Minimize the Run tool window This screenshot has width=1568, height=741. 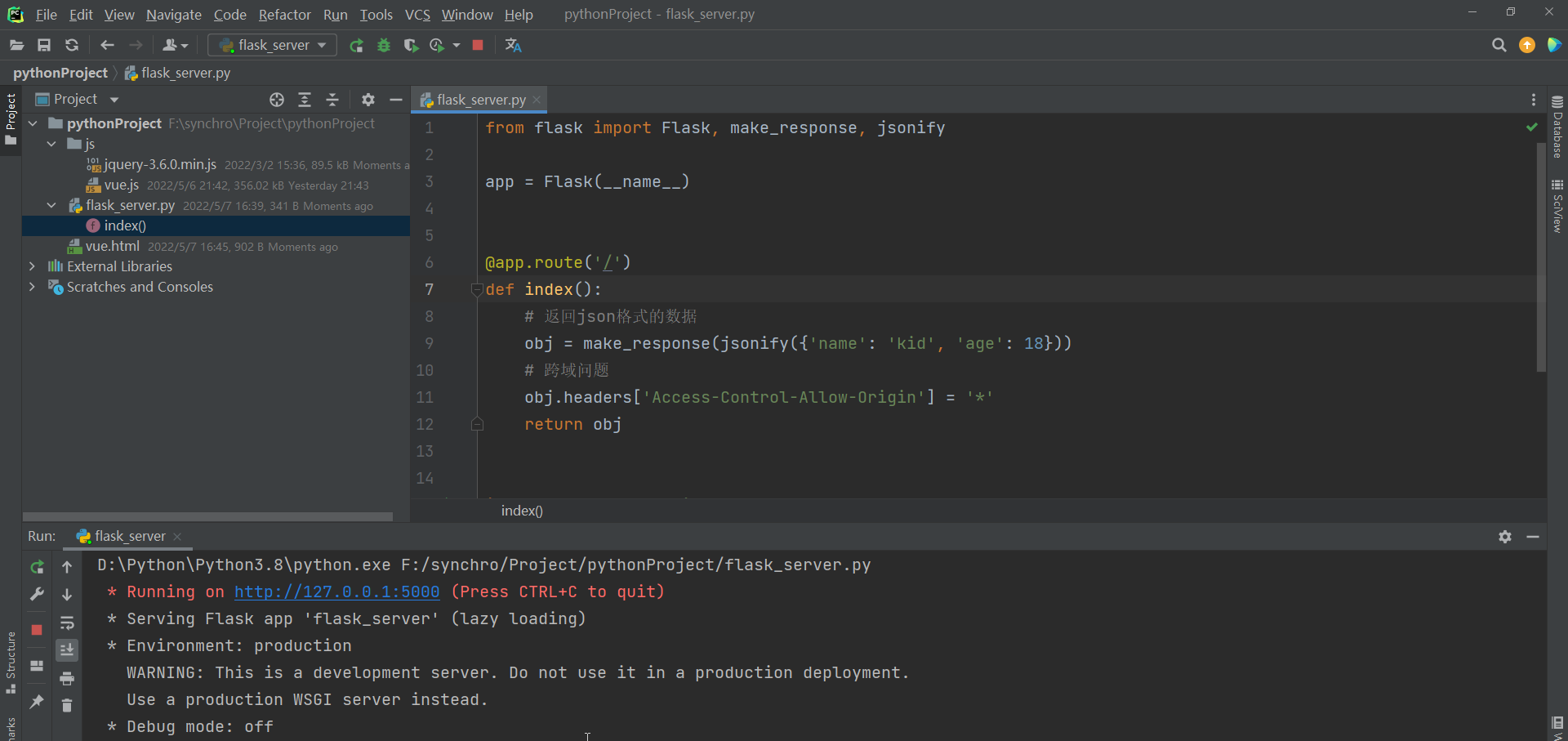pyautogui.click(x=1533, y=537)
